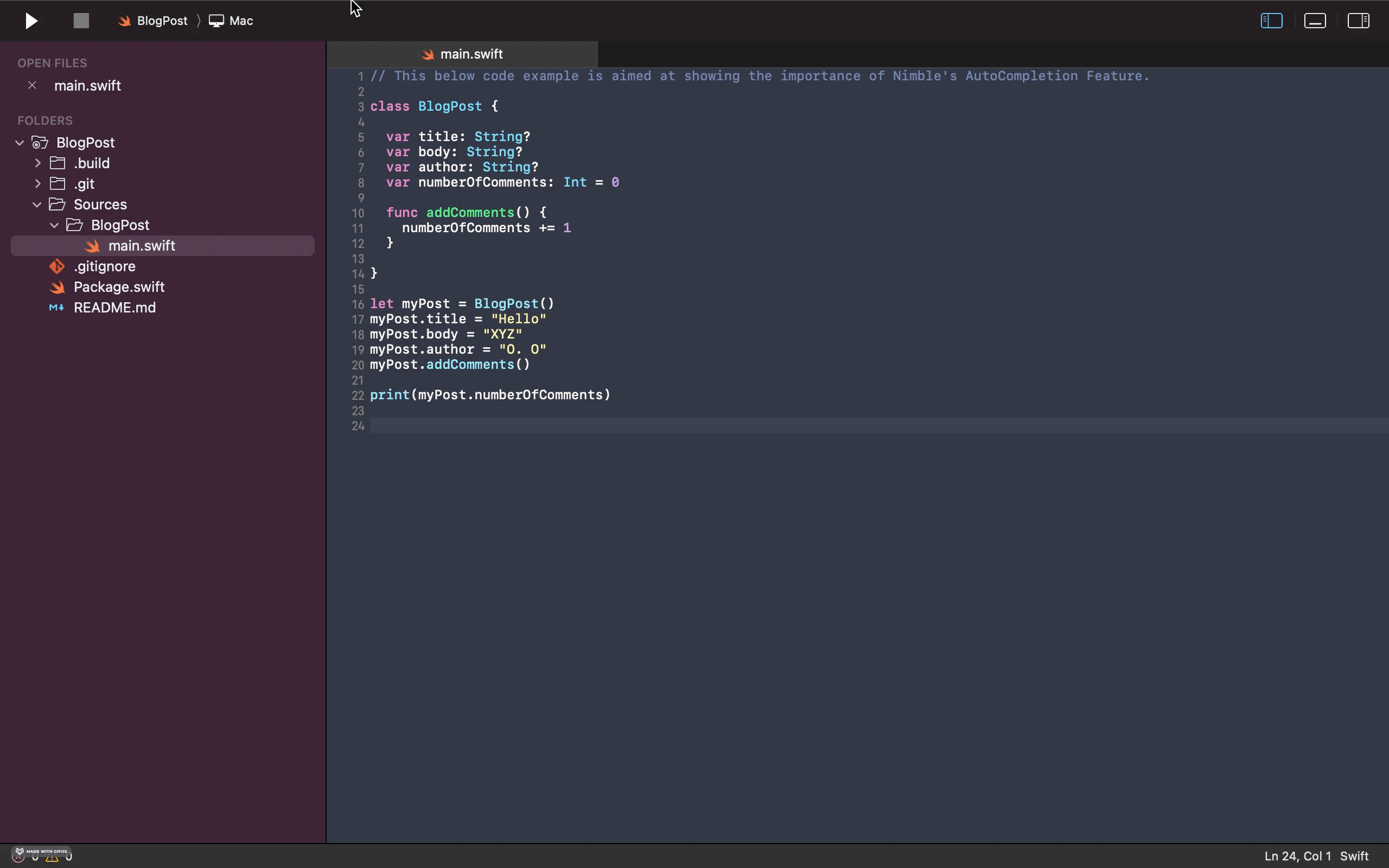
Task: Toggle the right sidebar panel icon
Action: (1358, 20)
